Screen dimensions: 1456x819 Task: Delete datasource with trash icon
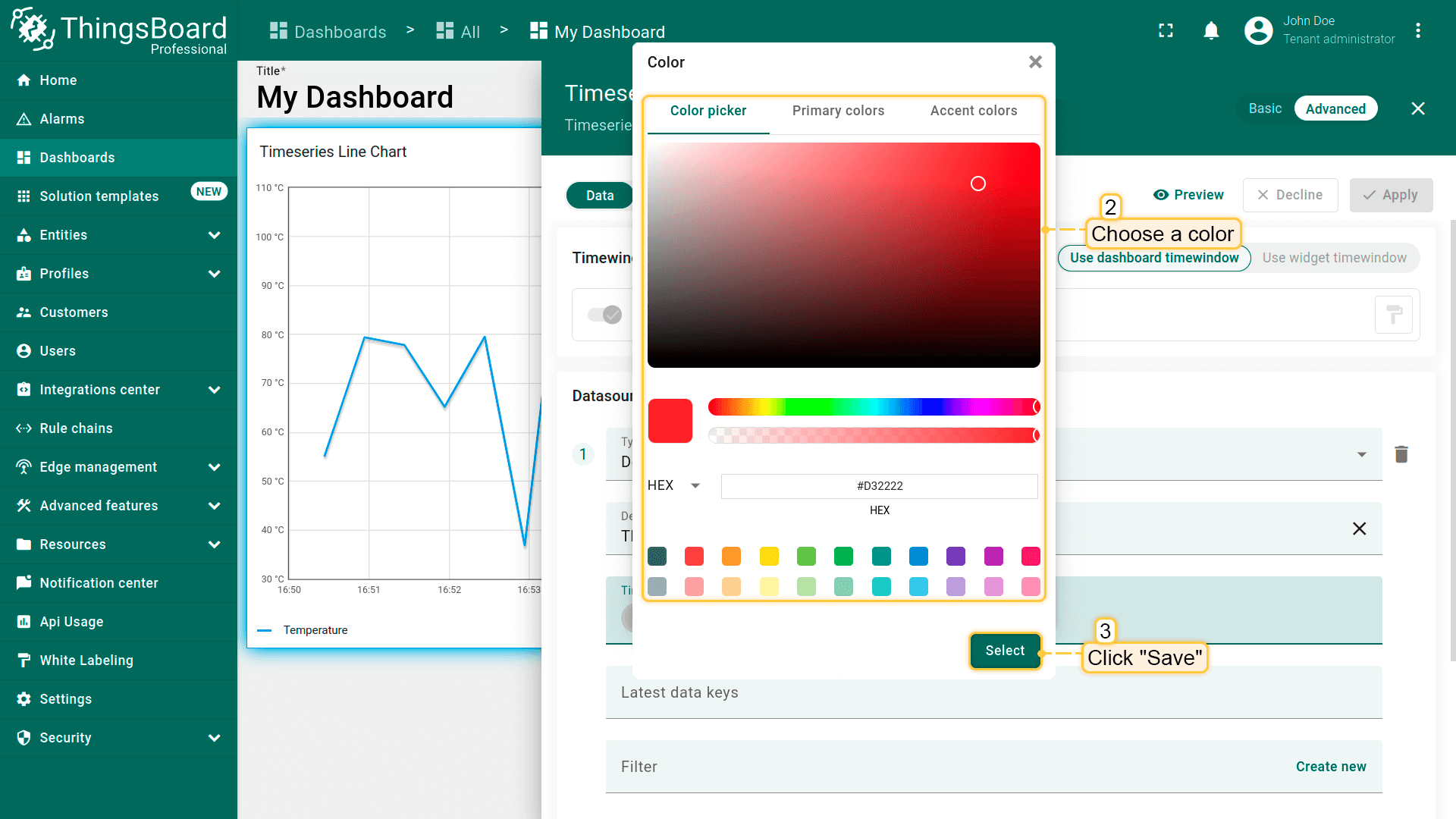point(1401,454)
